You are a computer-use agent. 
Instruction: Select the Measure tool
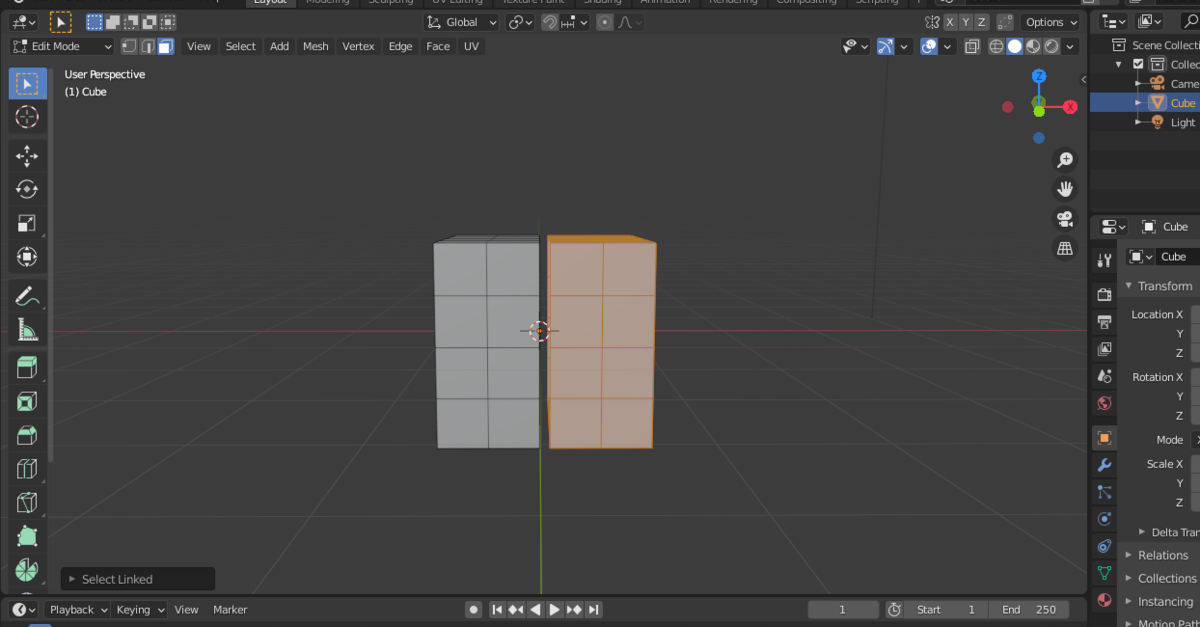[x=28, y=329]
